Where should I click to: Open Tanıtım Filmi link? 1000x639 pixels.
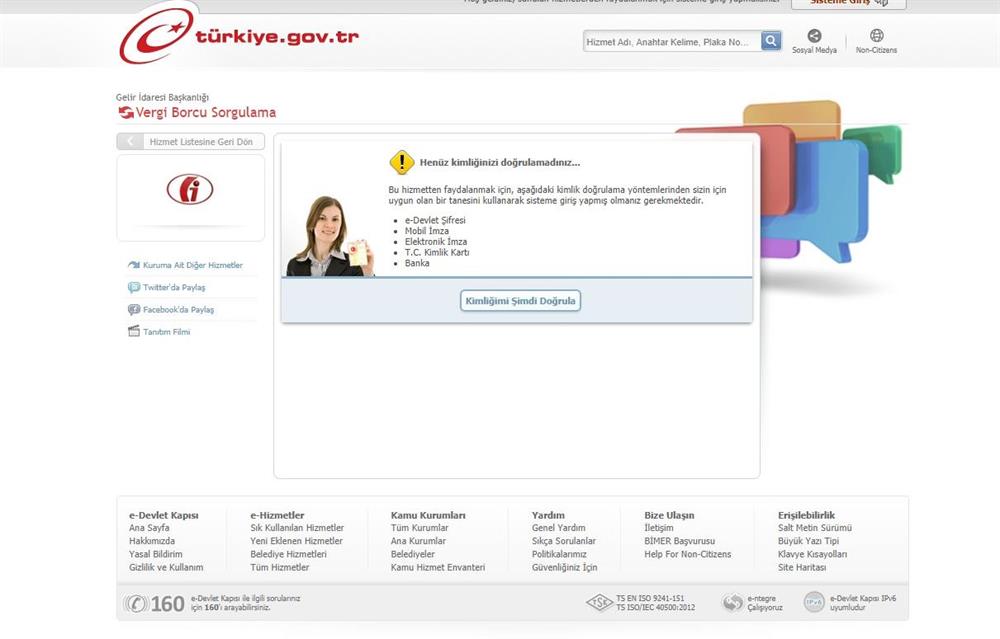pyautogui.click(x=166, y=332)
